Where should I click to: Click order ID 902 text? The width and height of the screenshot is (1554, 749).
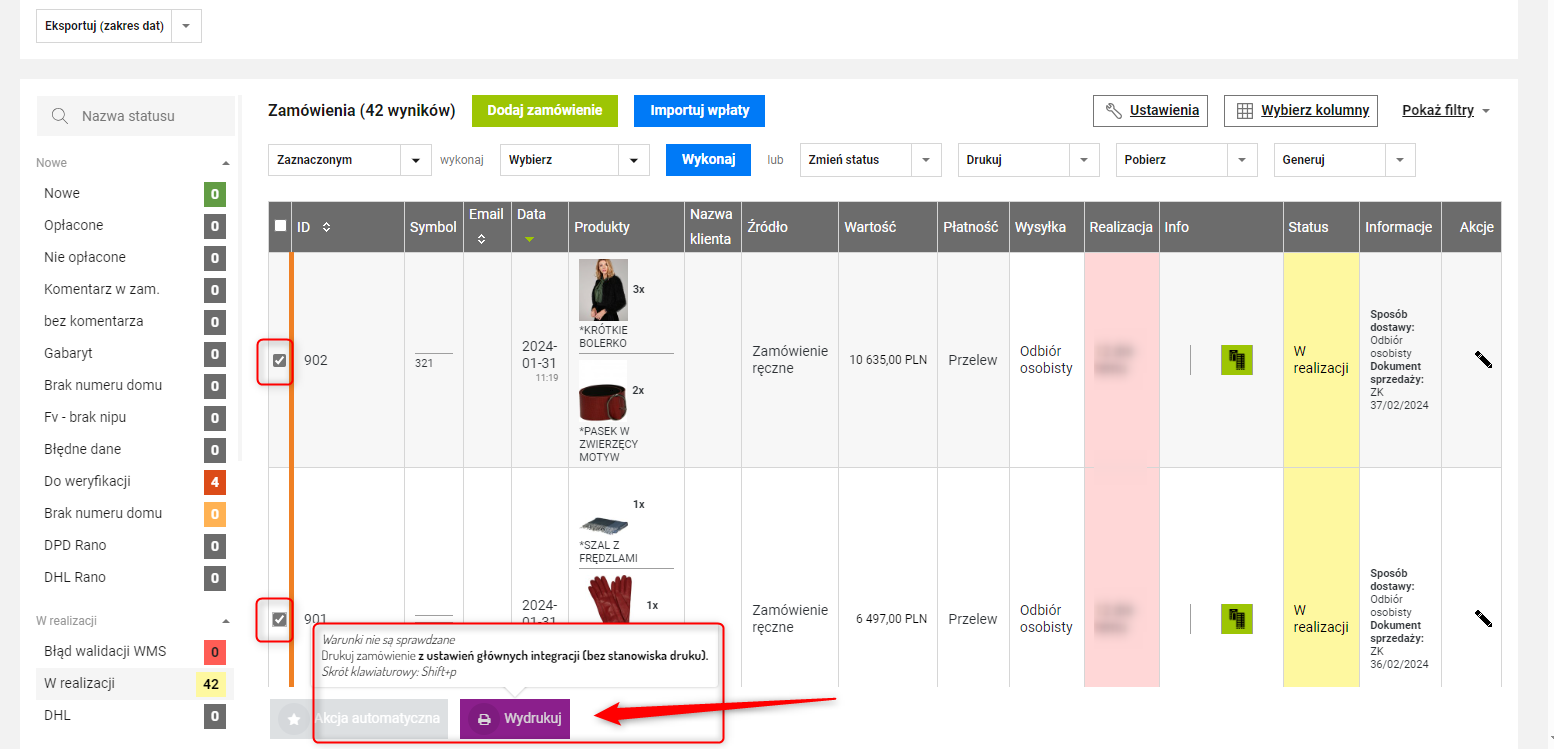[x=316, y=360]
